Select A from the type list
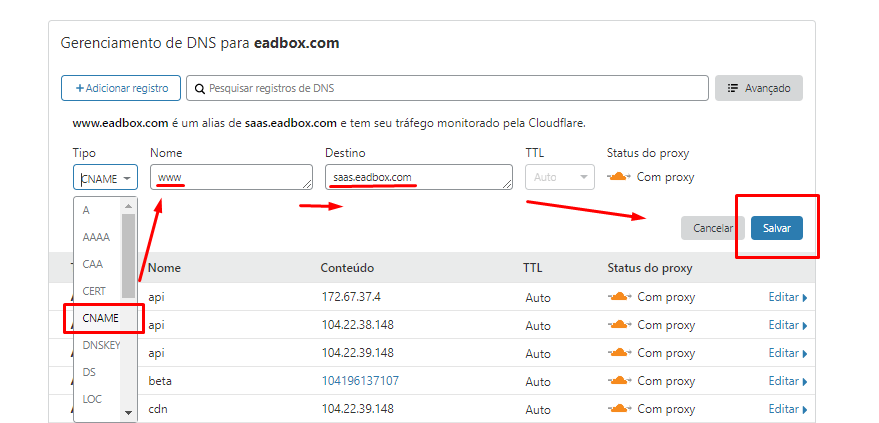 pos(86,210)
